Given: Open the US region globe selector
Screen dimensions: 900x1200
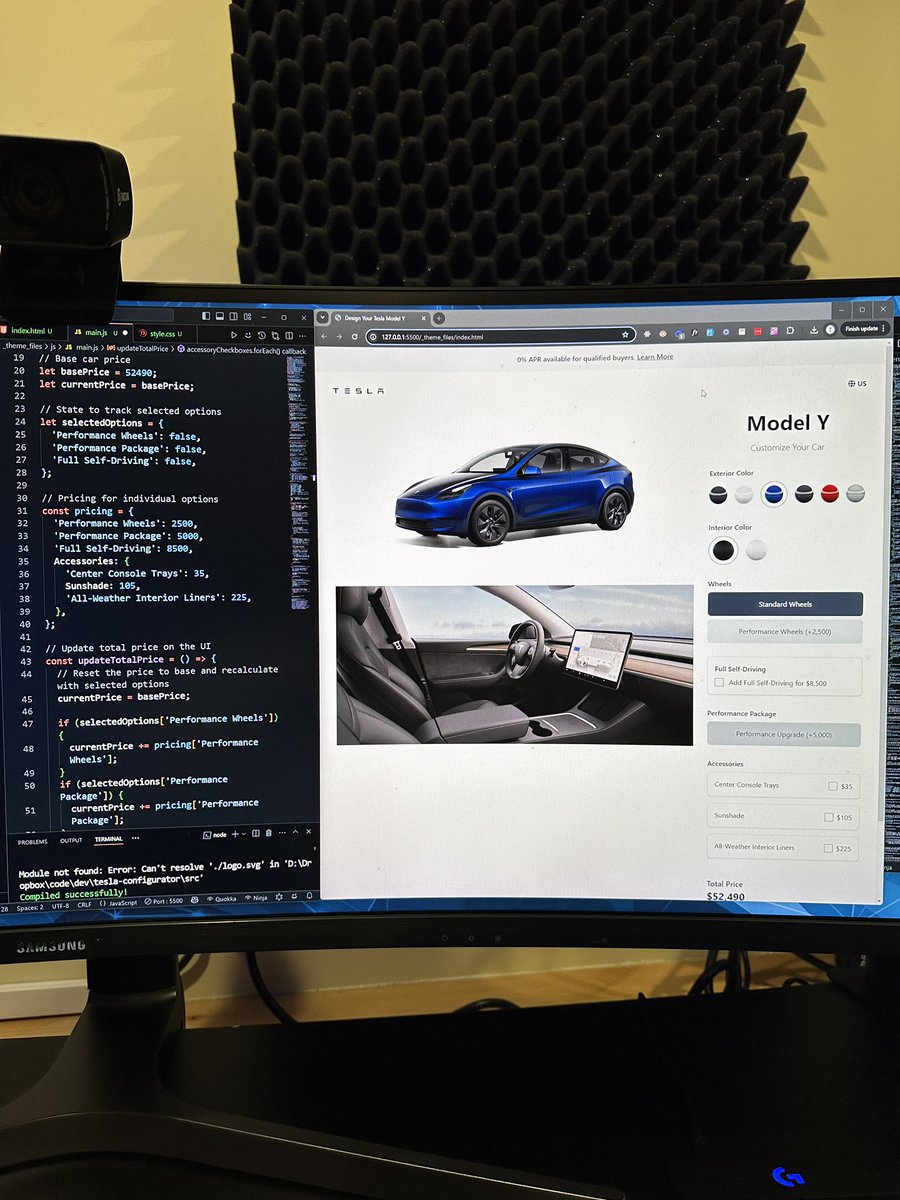Looking at the screenshot, I should point(856,383).
